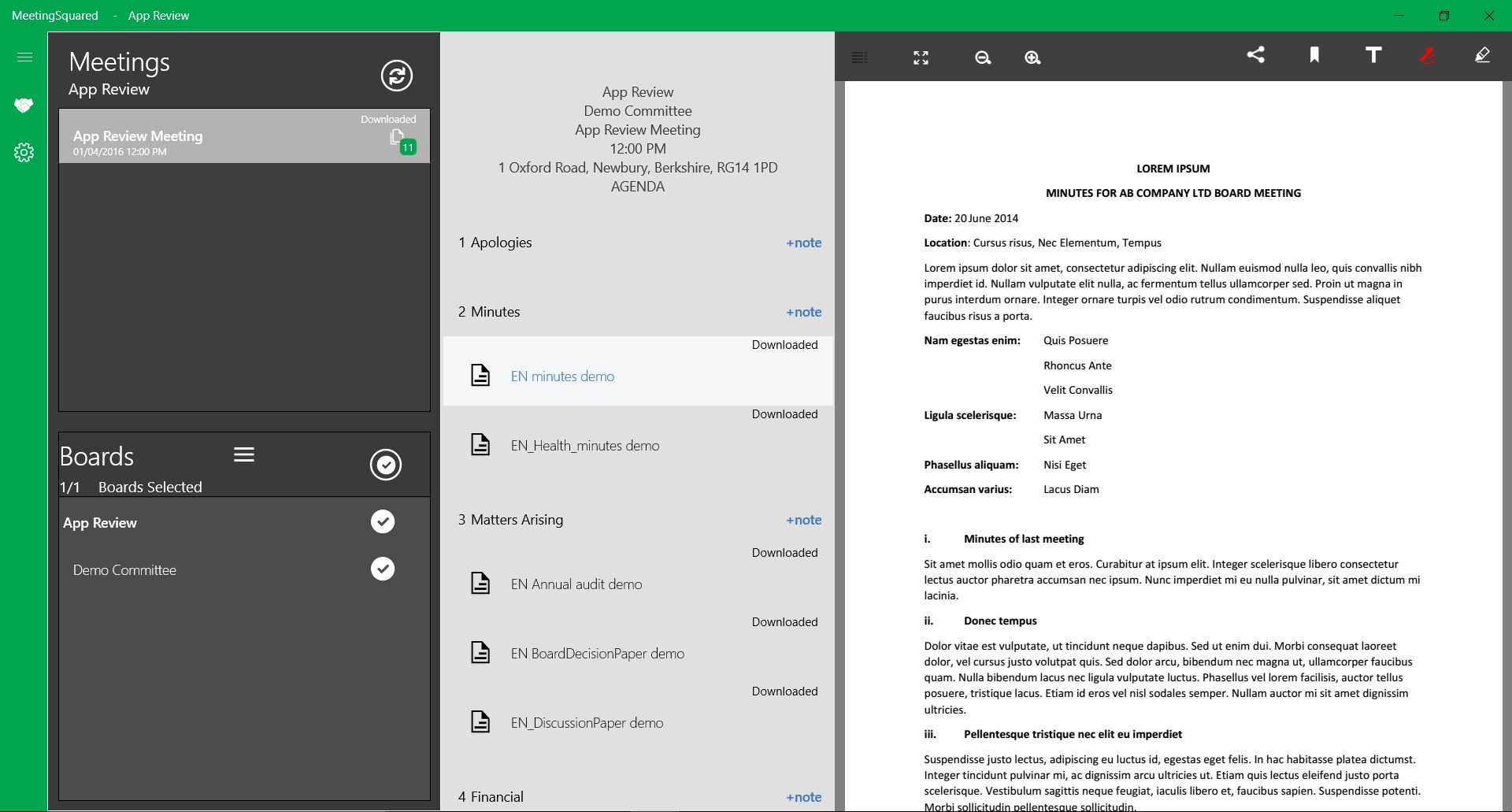Select the text annotation tool
1512x812 pixels.
click(x=1373, y=54)
